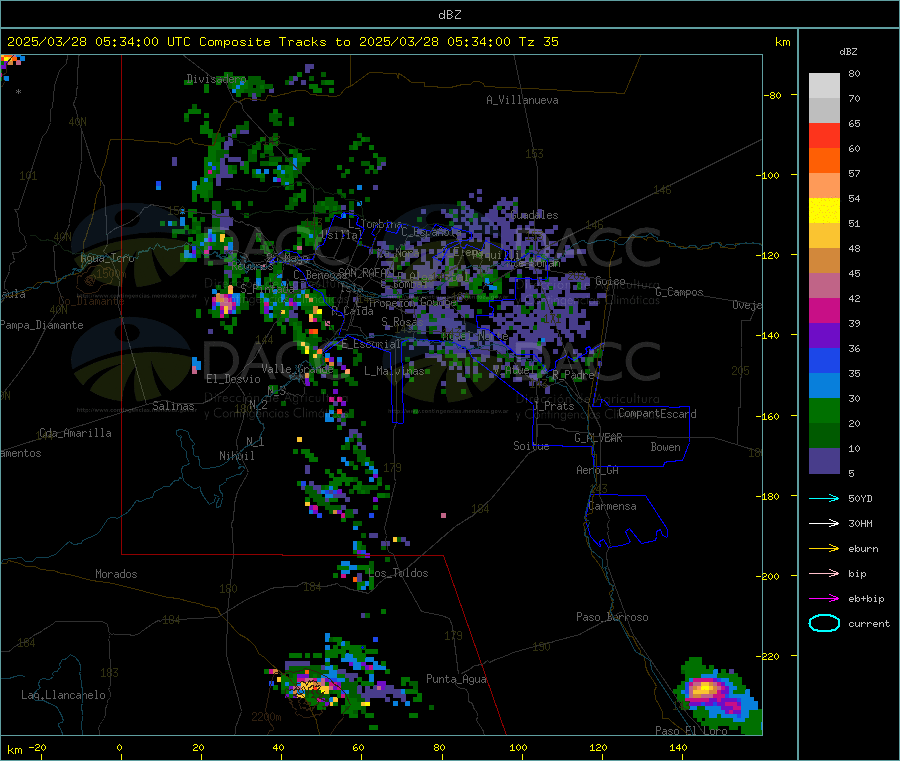Screen dimensions: 900x761
Task: Click the R_Padre location label
Action: pyautogui.click(x=573, y=375)
